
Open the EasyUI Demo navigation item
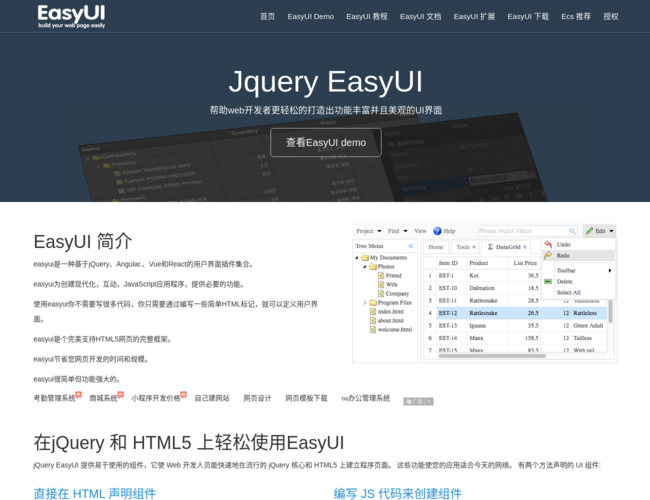(x=310, y=17)
